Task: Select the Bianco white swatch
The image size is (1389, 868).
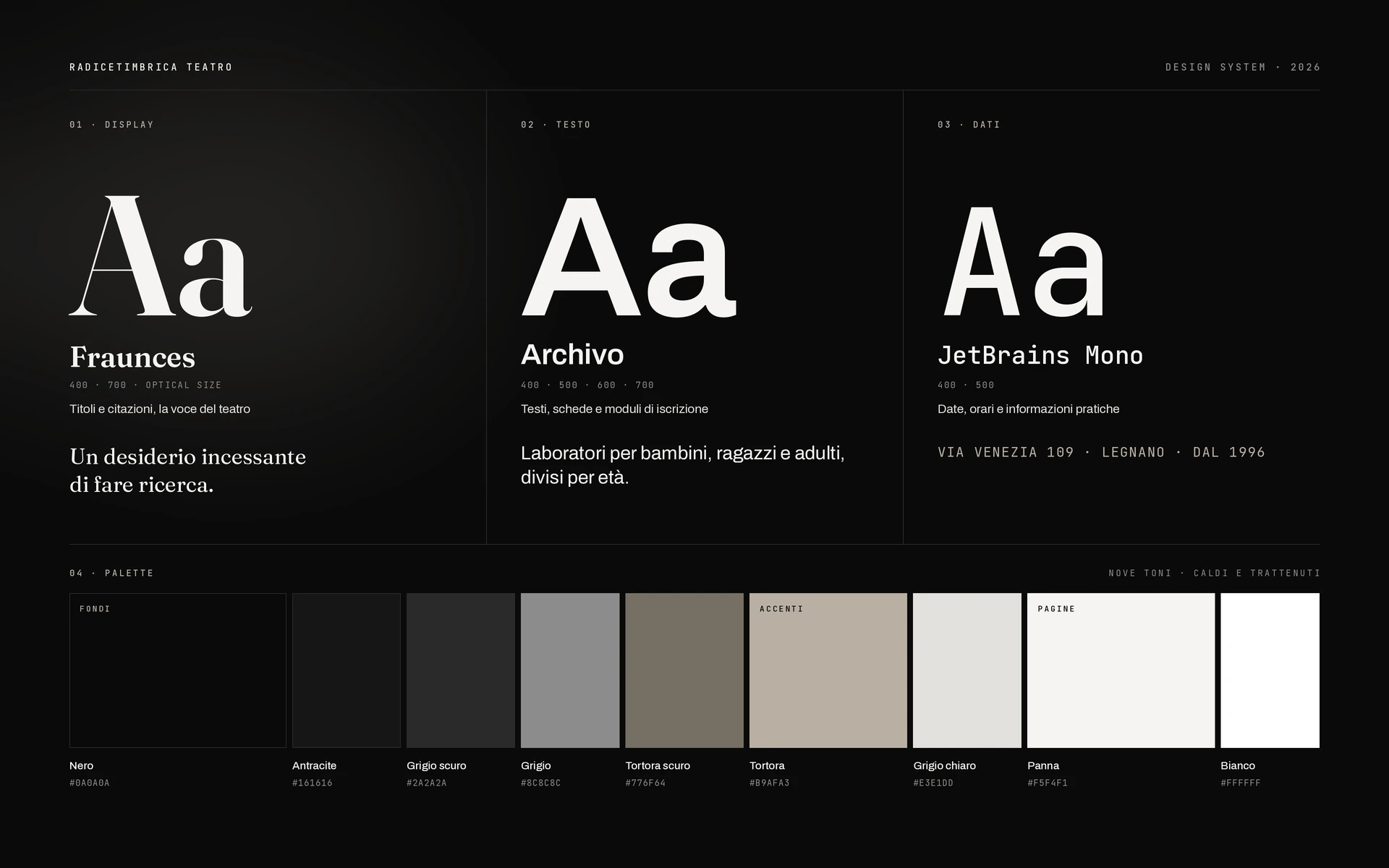Action: click(x=1270, y=671)
